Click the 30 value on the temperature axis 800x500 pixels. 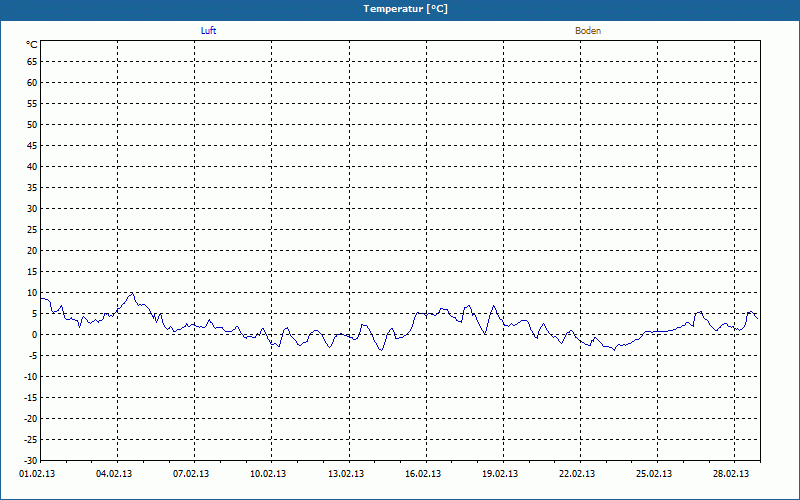pos(32,209)
